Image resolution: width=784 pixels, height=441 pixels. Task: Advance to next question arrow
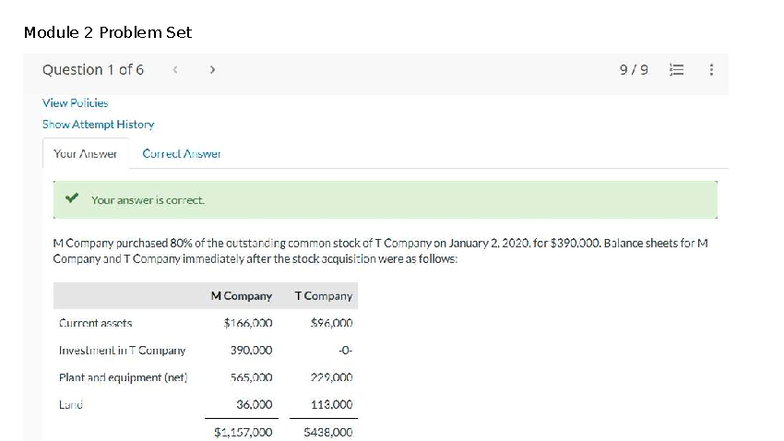click(212, 70)
